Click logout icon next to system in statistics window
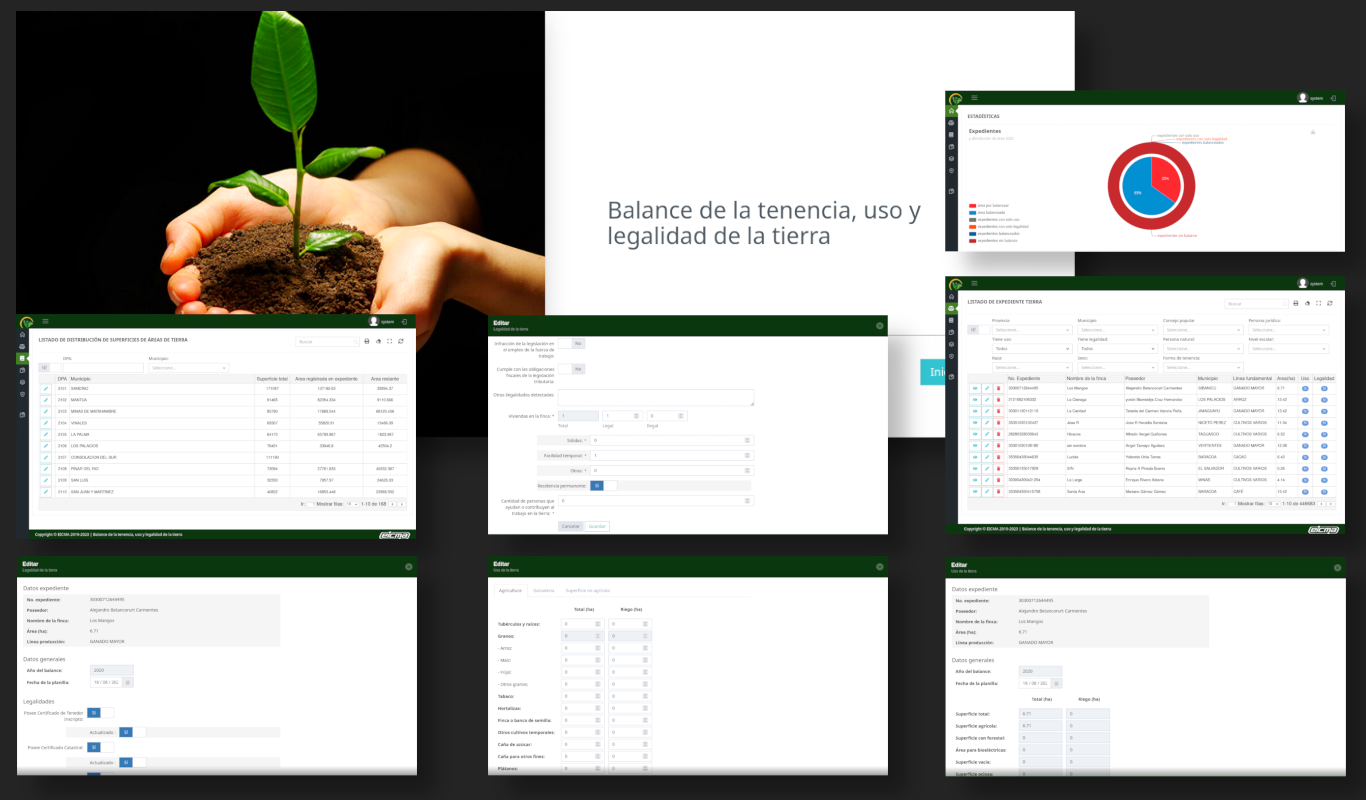Viewport: 1366px width, 800px height. [x=1333, y=98]
